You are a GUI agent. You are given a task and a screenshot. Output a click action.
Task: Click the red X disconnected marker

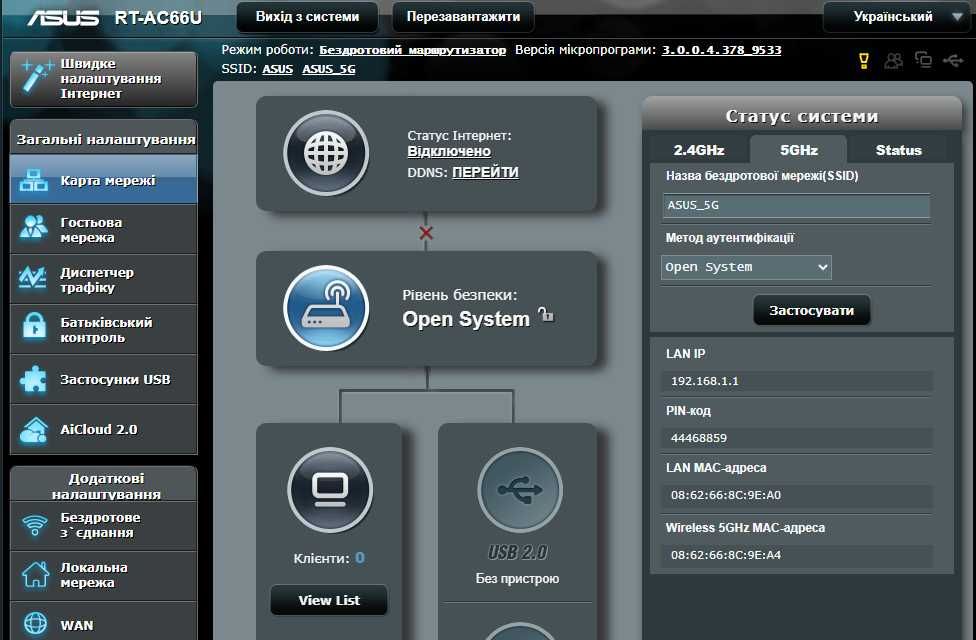pyautogui.click(x=426, y=233)
